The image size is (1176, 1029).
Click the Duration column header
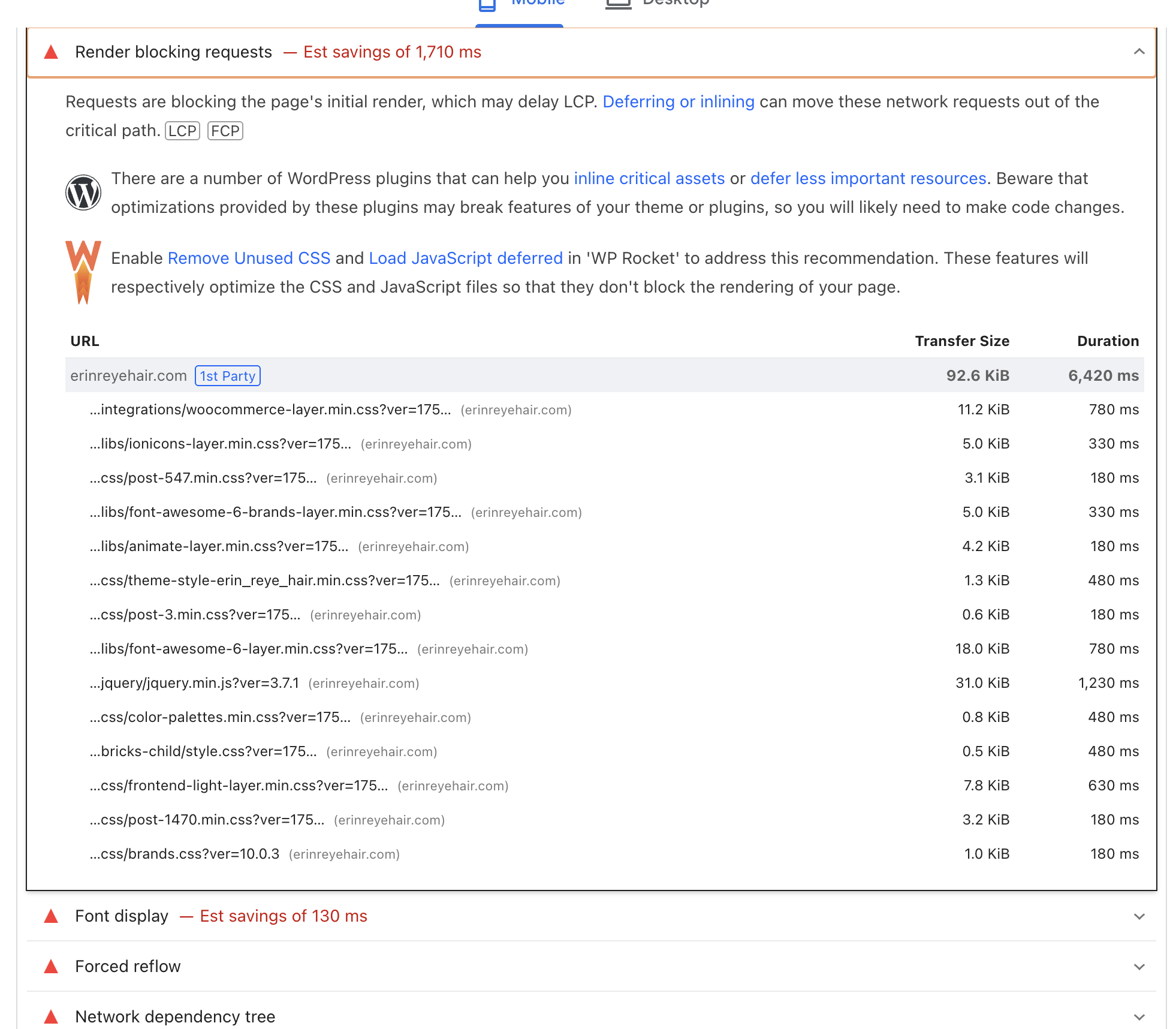click(x=1108, y=341)
